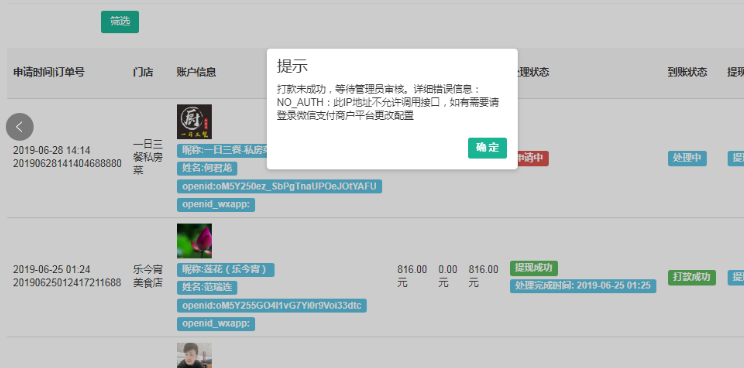Click the openid:oM5Y255GO4I1vG7Yi0r9Voi33dtc tag
This screenshot has width=744, height=368.
tap(272, 306)
